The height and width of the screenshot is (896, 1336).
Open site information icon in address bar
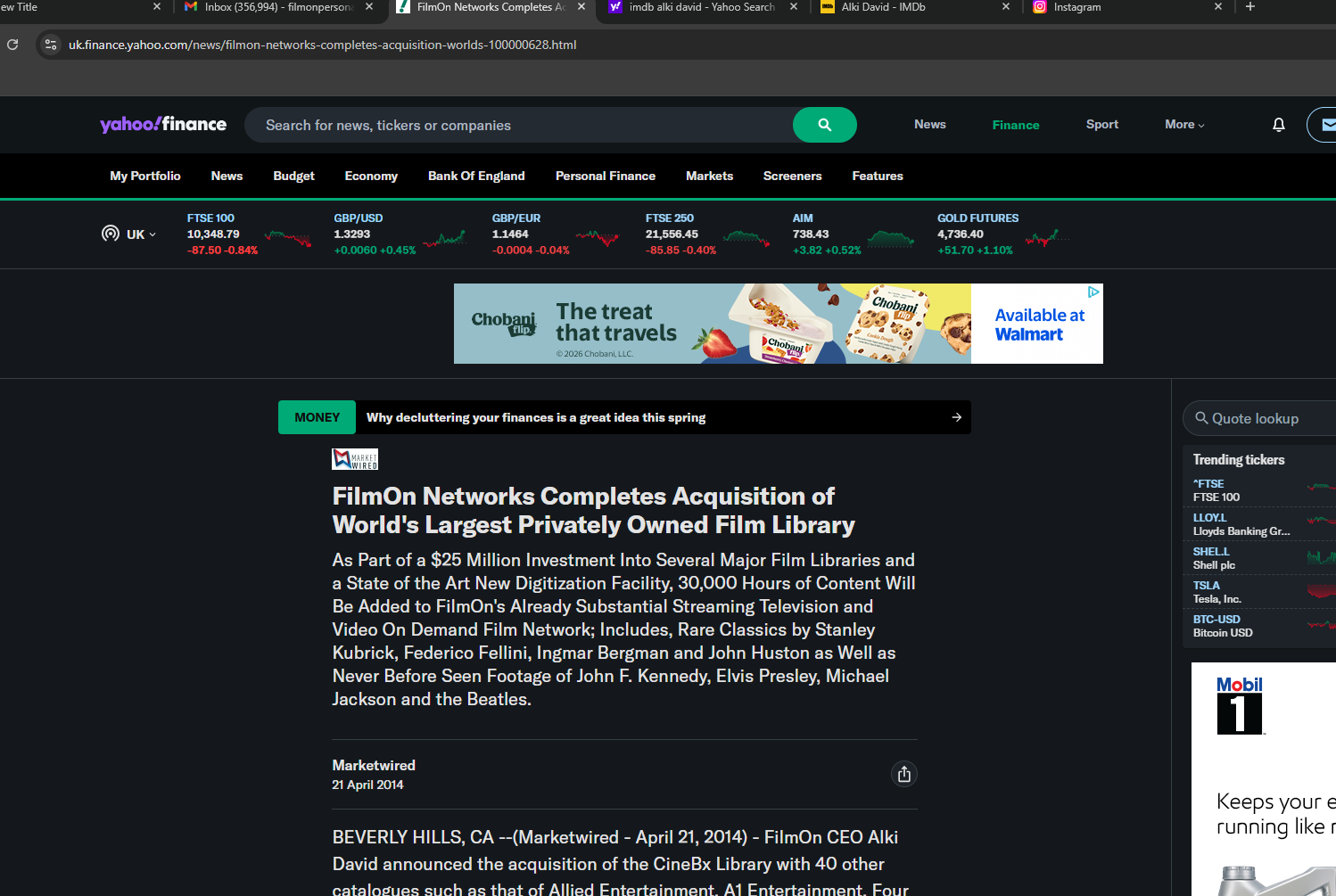point(51,45)
